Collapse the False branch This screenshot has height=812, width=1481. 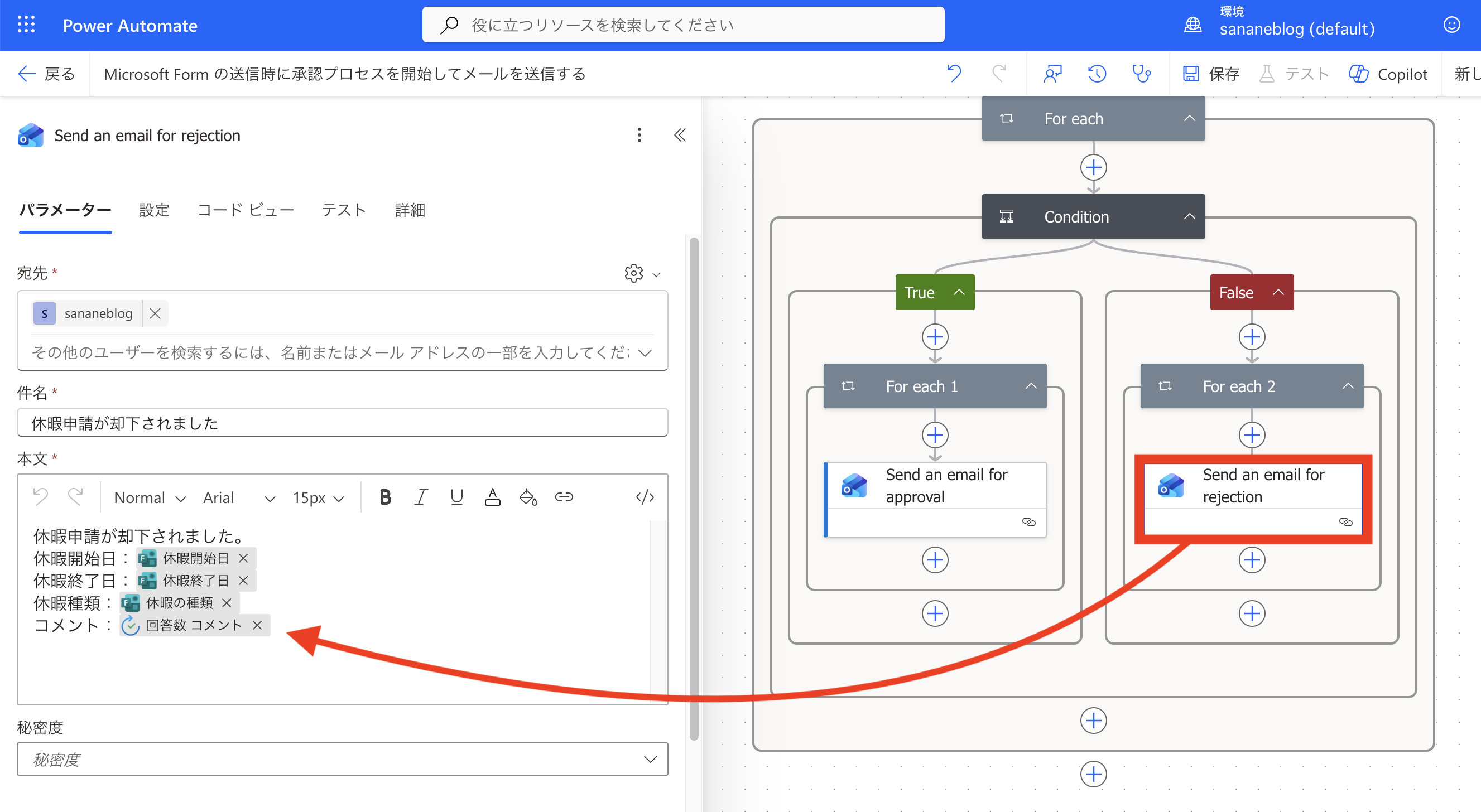tap(1278, 292)
